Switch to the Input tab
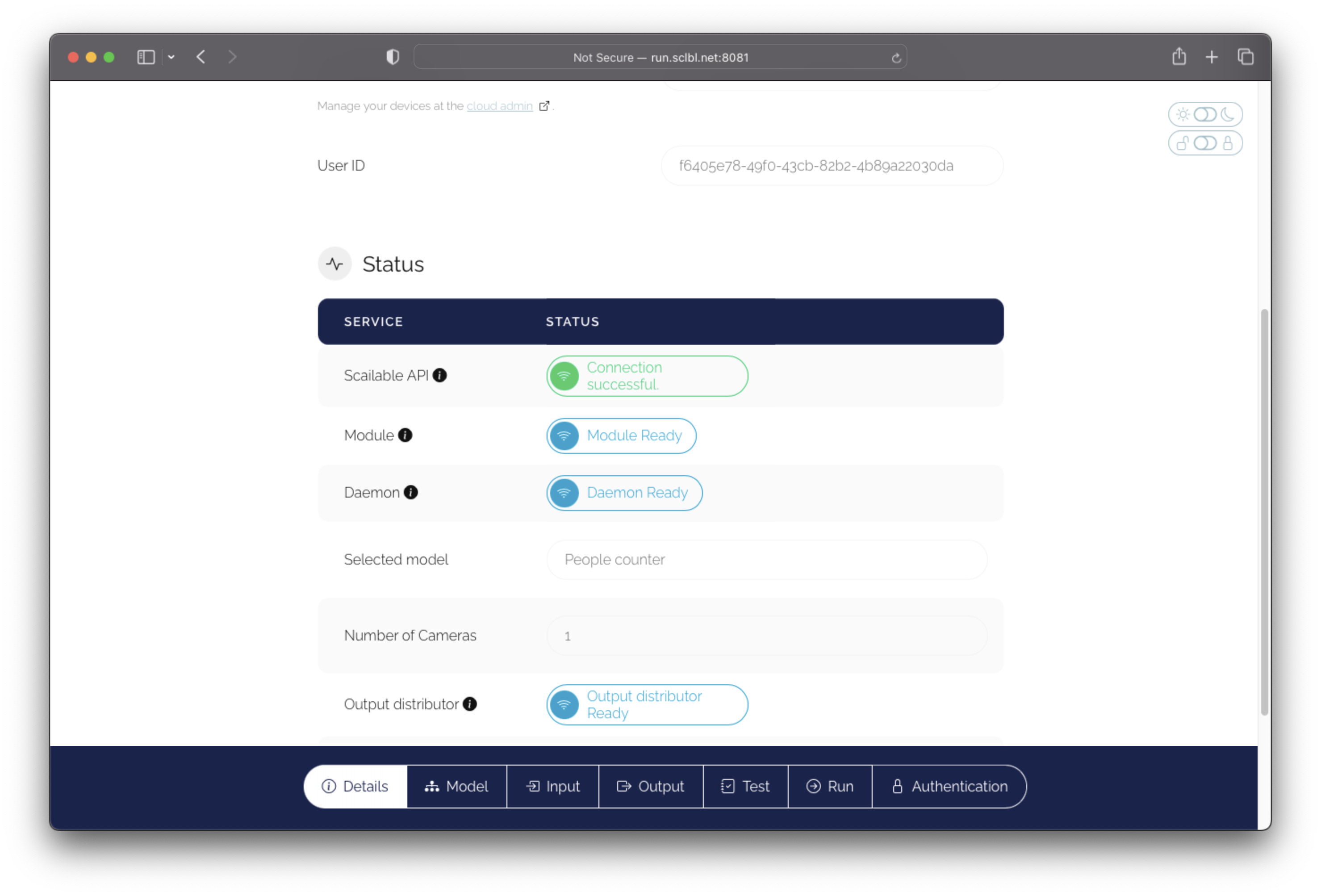Image resolution: width=1321 pixels, height=896 pixels. (x=553, y=786)
